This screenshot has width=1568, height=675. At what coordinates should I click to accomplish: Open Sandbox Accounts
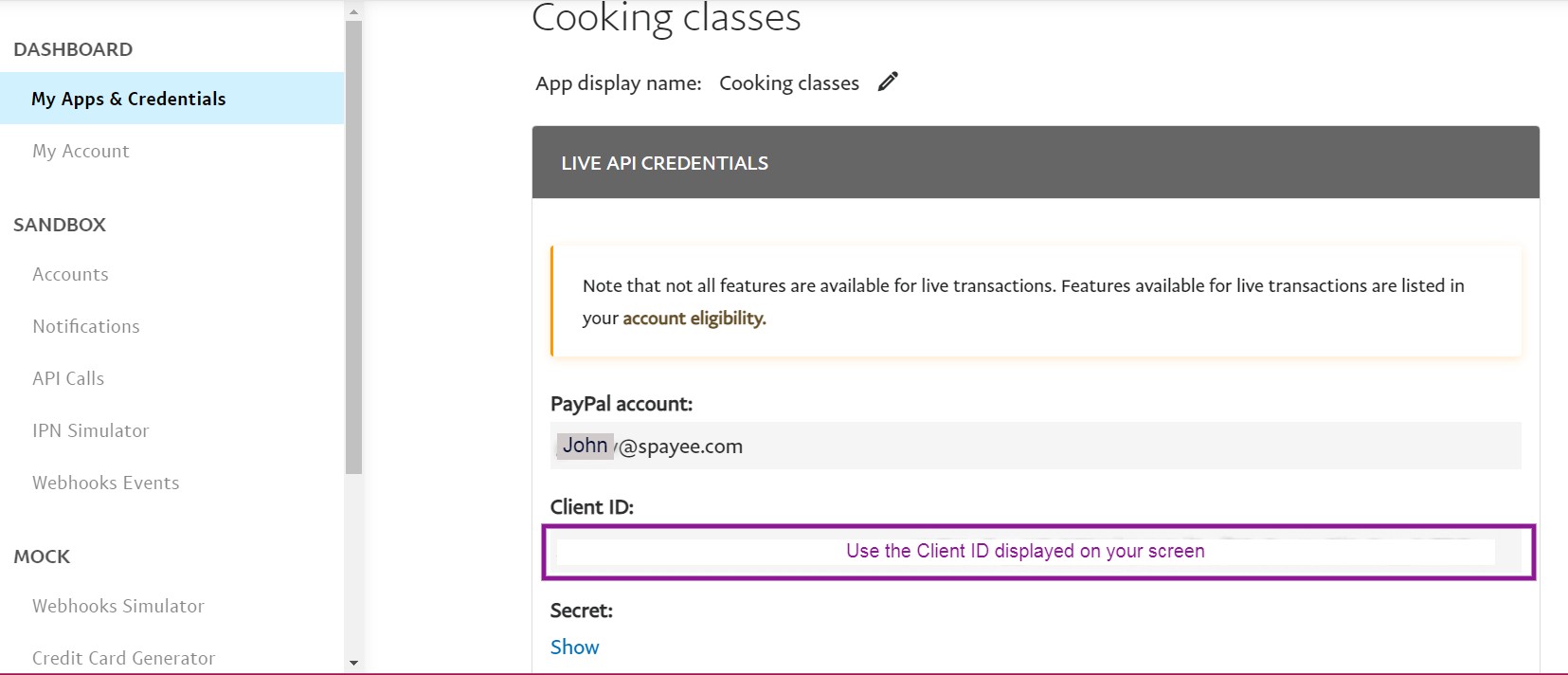(x=70, y=274)
